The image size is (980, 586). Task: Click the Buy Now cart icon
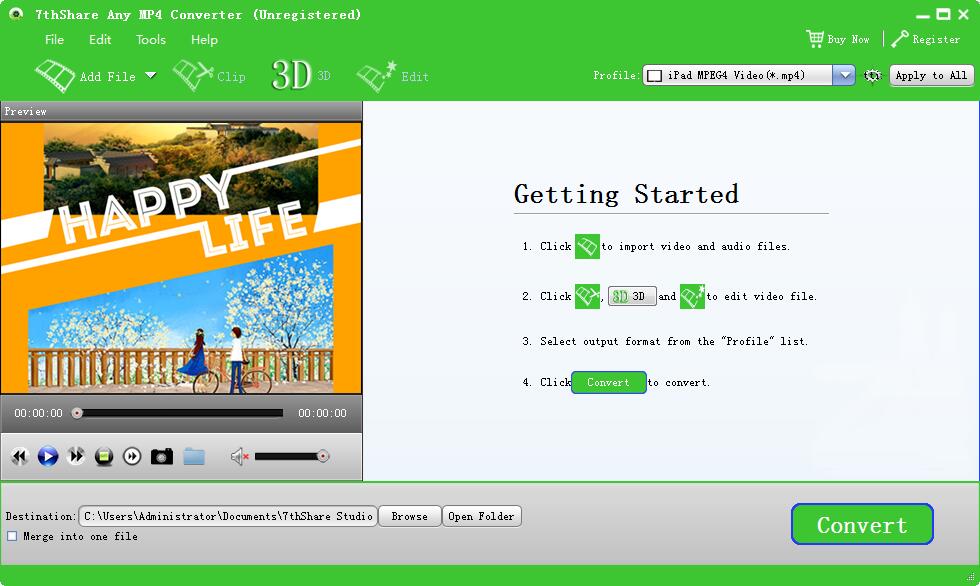click(816, 39)
